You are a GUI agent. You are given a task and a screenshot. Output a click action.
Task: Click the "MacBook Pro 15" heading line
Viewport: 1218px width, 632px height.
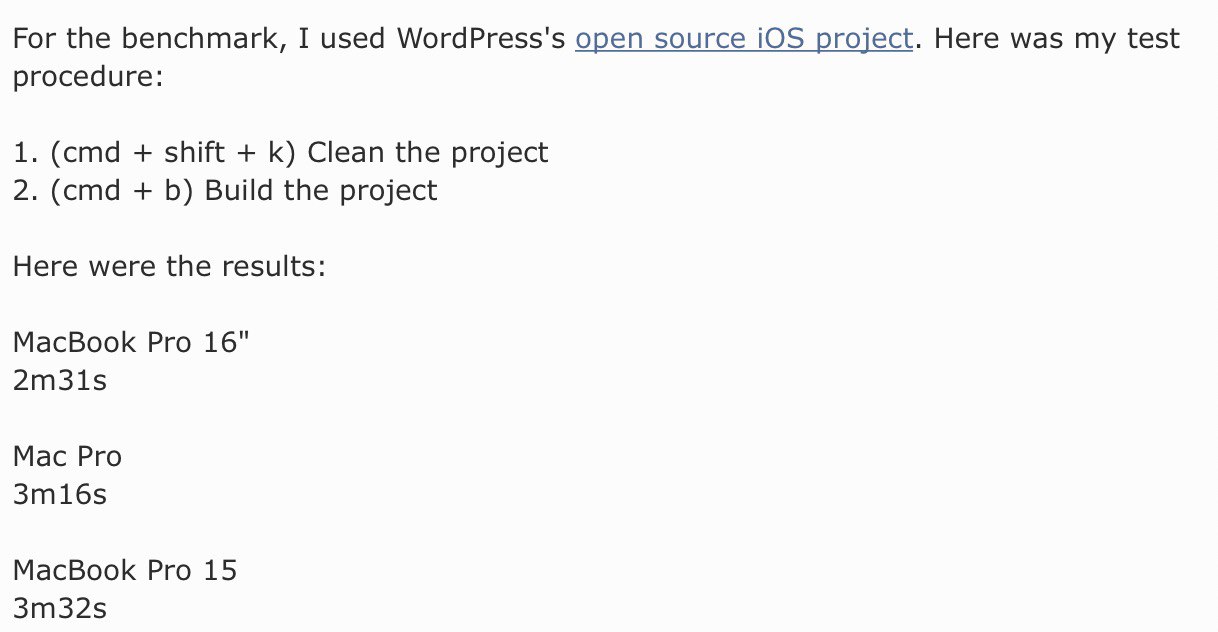[125, 570]
